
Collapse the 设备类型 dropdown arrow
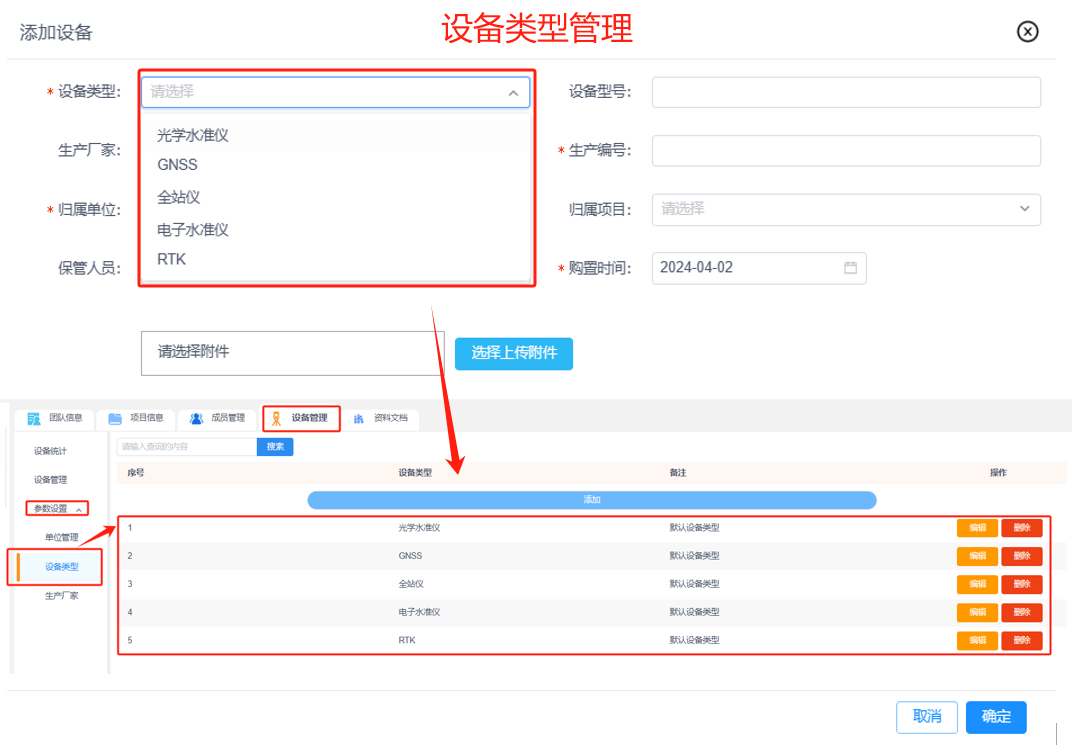513,93
